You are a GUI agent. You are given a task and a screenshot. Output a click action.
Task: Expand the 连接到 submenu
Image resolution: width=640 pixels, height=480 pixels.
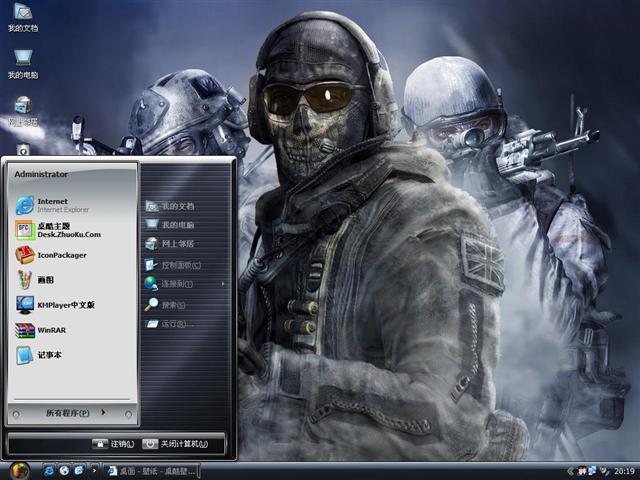[x=185, y=284]
